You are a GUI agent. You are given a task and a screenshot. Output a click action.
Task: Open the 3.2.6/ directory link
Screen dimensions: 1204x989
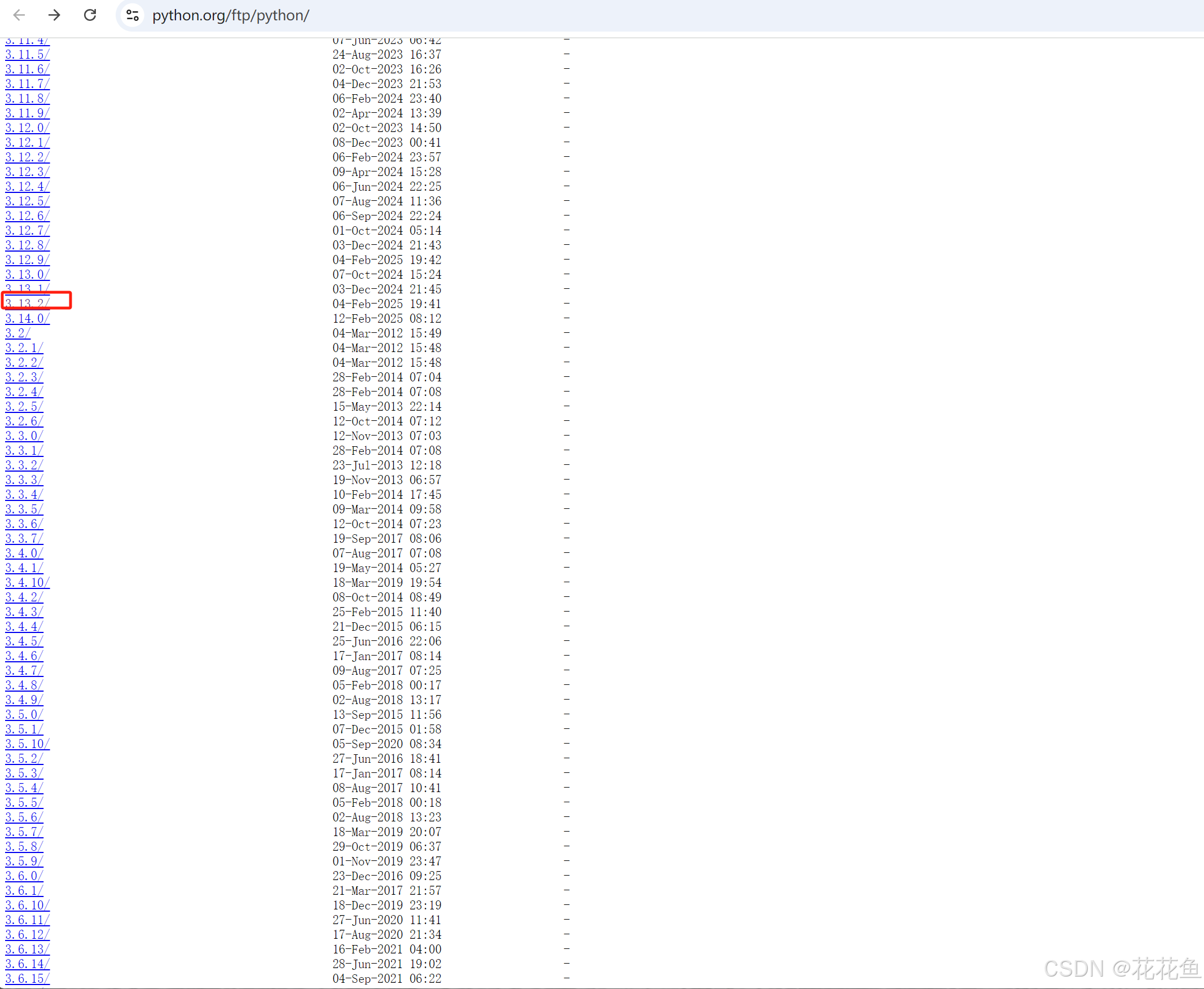24,421
